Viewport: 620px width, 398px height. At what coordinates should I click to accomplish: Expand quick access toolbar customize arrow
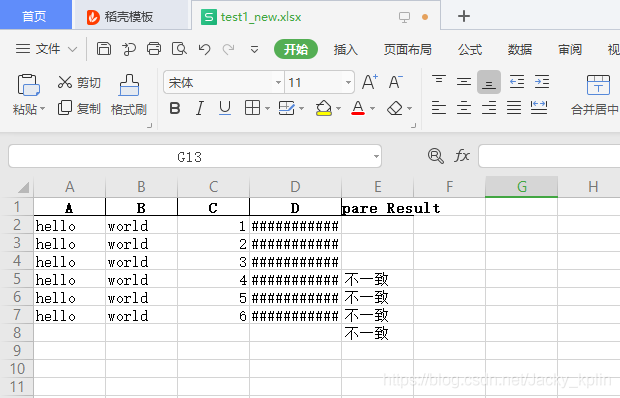[254, 50]
